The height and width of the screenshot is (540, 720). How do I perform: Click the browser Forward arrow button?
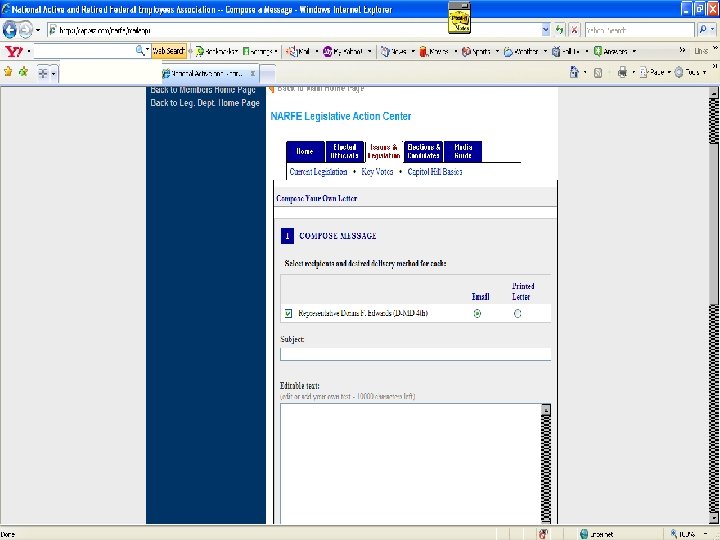(x=26, y=30)
